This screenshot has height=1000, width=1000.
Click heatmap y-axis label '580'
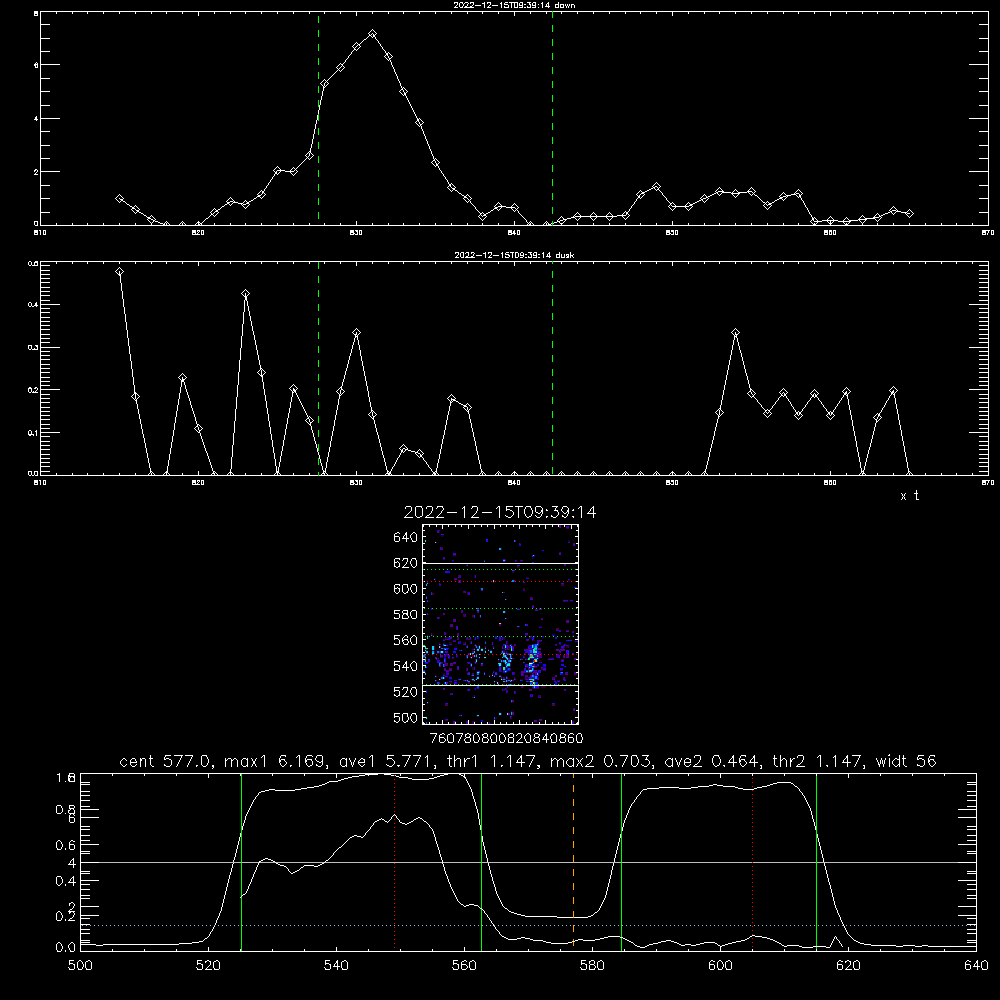[x=406, y=615]
